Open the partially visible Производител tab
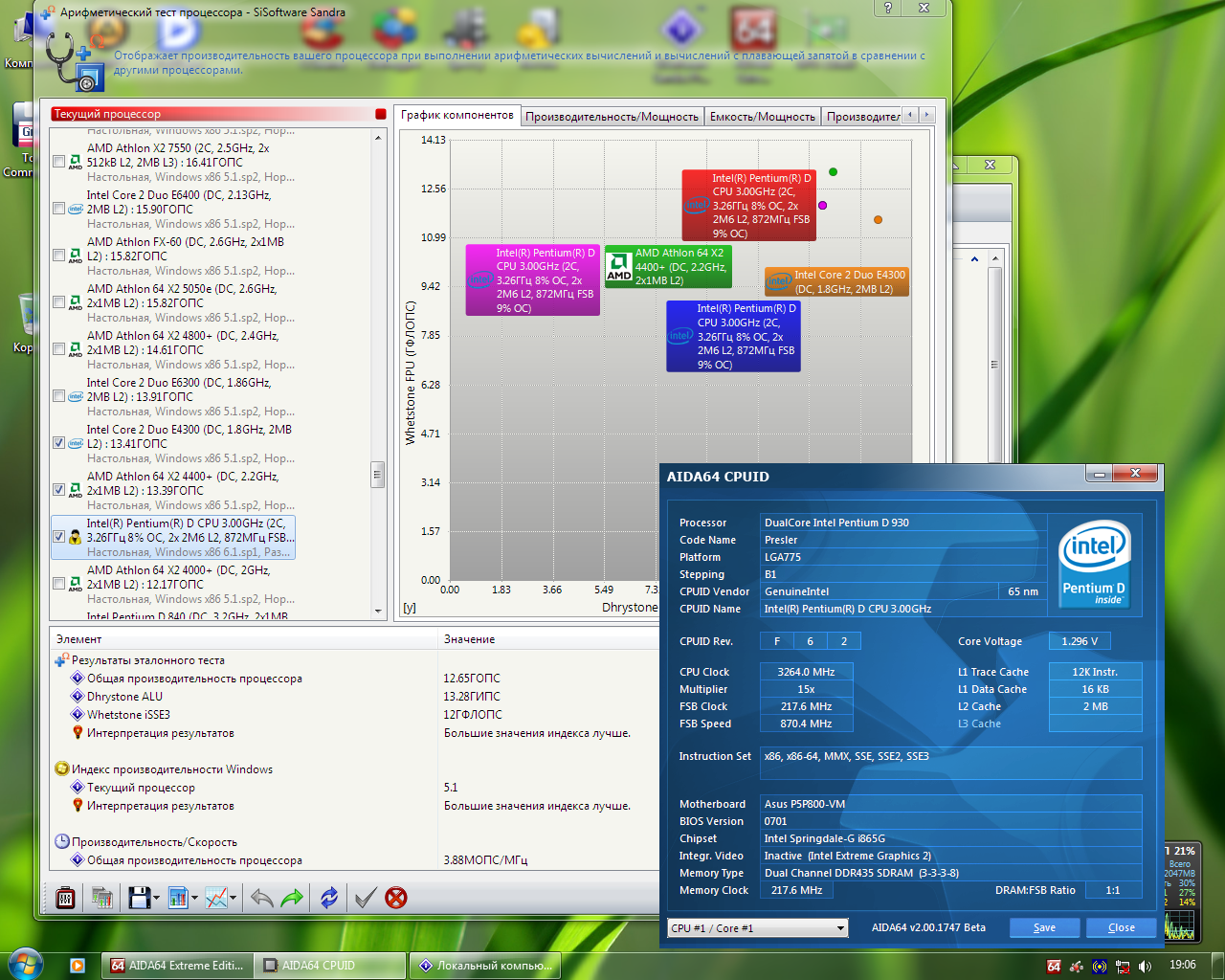The width and height of the screenshot is (1225, 980). 862,117
